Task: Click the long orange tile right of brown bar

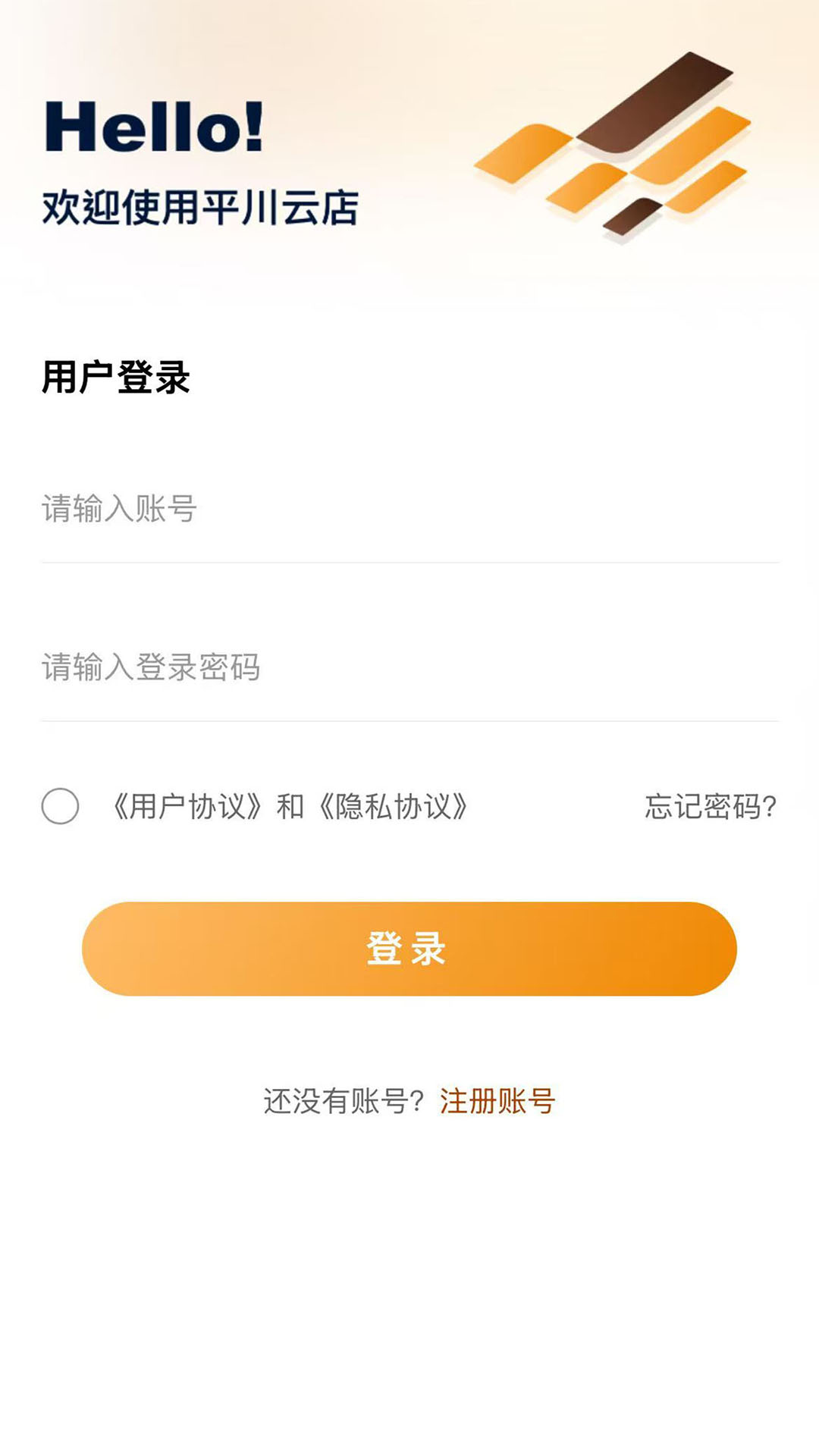Action: click(x=691, y=146)
